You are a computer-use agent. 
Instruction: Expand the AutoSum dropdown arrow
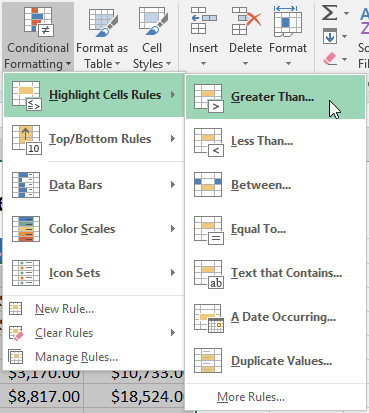tap(346, 13)
